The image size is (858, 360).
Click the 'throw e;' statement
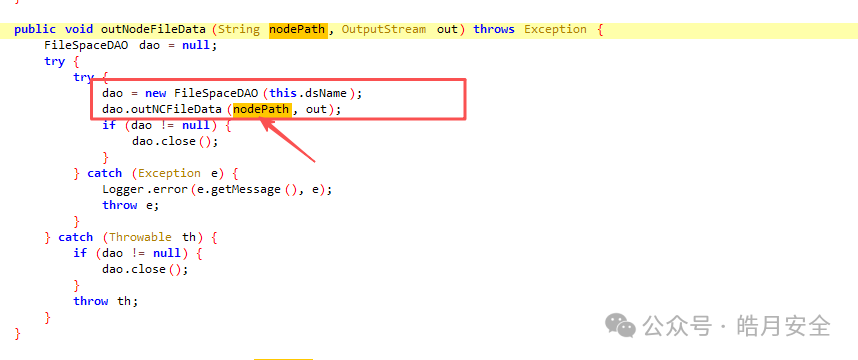click(x=130, y=205)
